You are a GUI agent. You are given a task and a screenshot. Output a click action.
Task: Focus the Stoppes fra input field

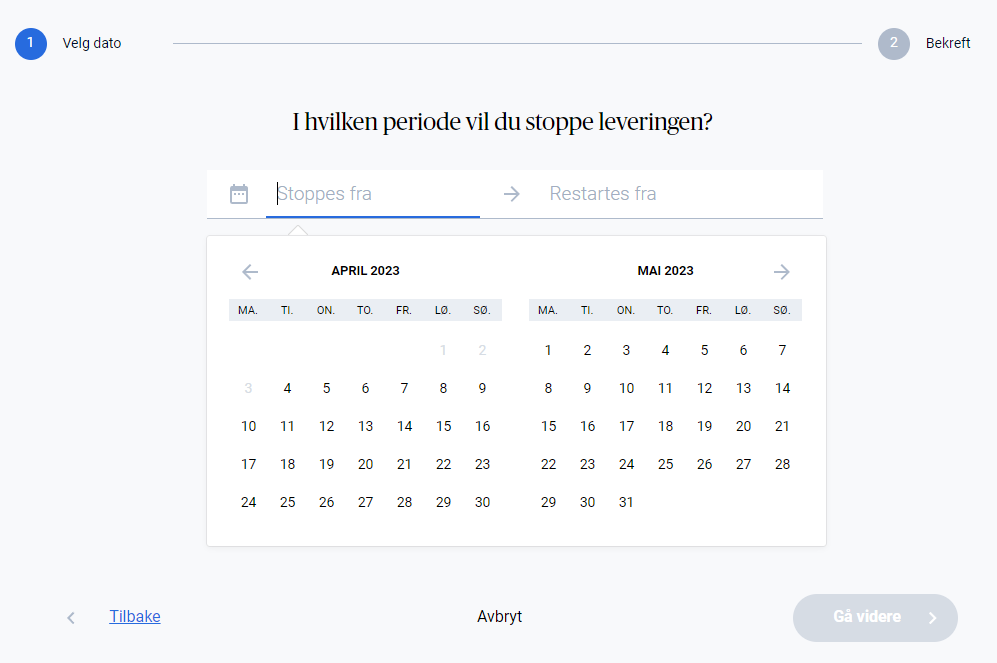375,194
